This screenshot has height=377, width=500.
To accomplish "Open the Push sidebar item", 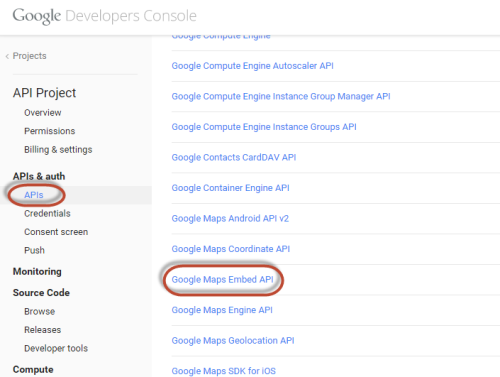I will click(x=34, y=250).
